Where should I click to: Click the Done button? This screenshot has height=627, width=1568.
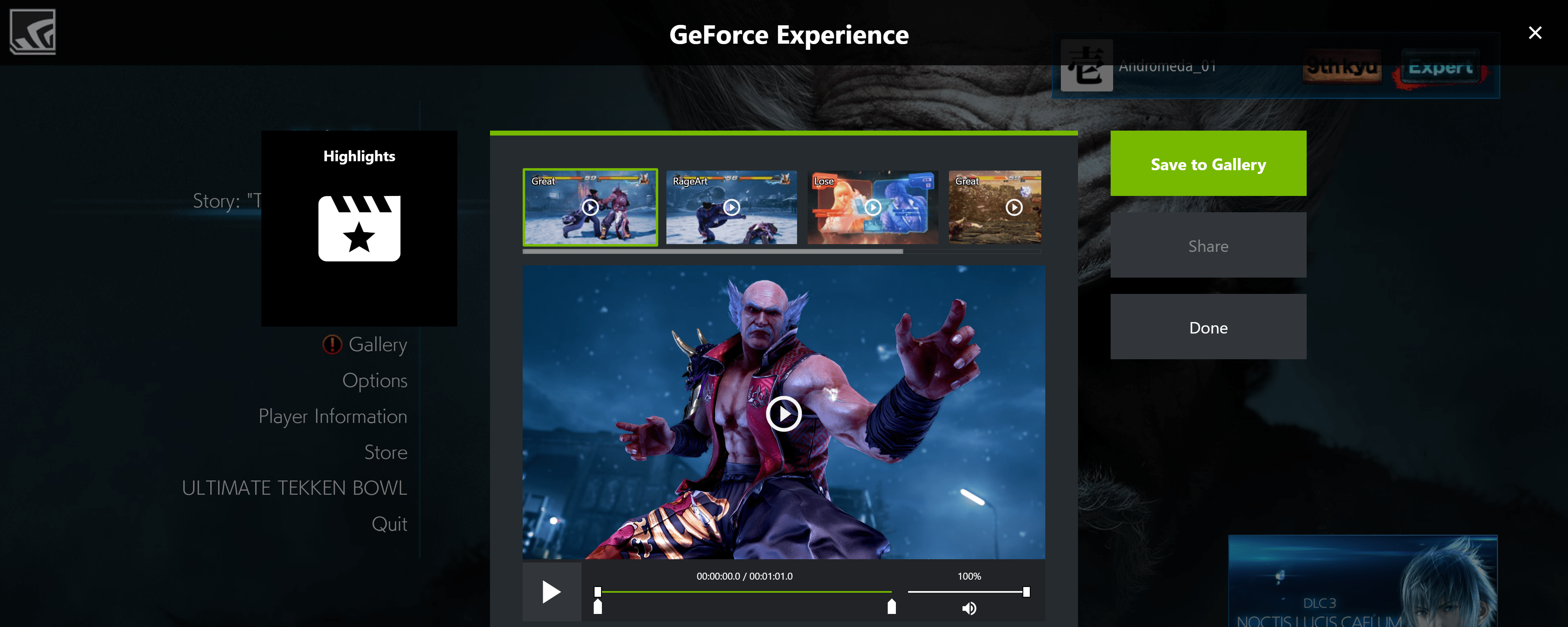click(x=1208, y=327)
